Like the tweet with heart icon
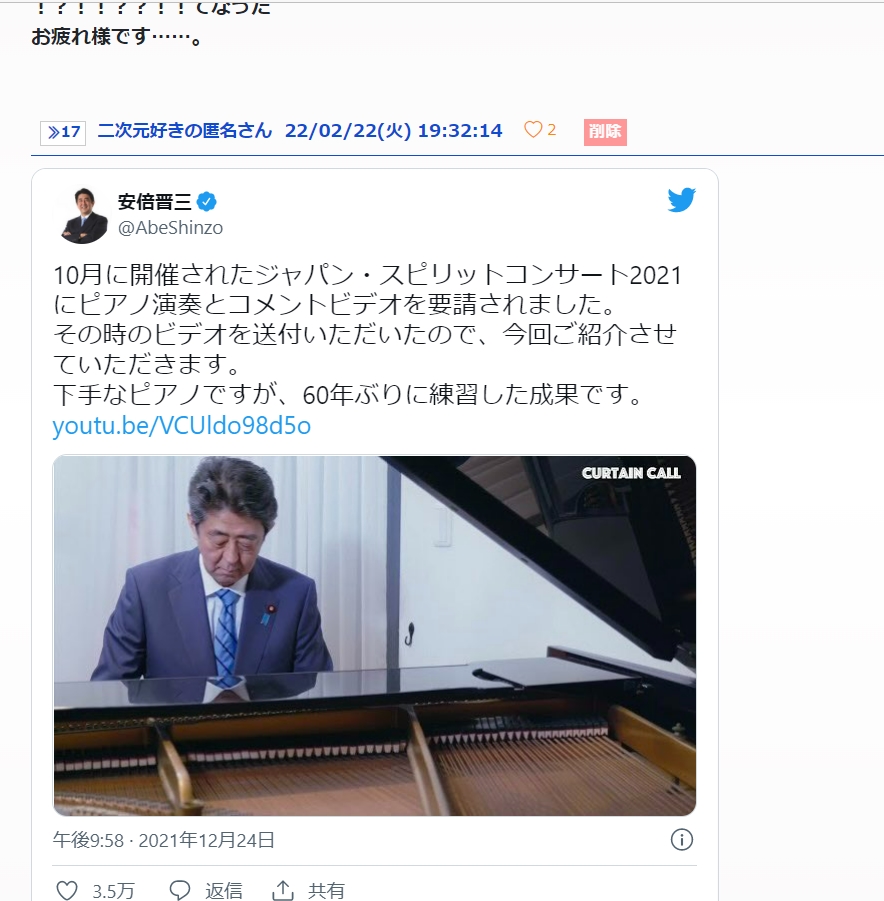884x901 pixels. [67, 890]
